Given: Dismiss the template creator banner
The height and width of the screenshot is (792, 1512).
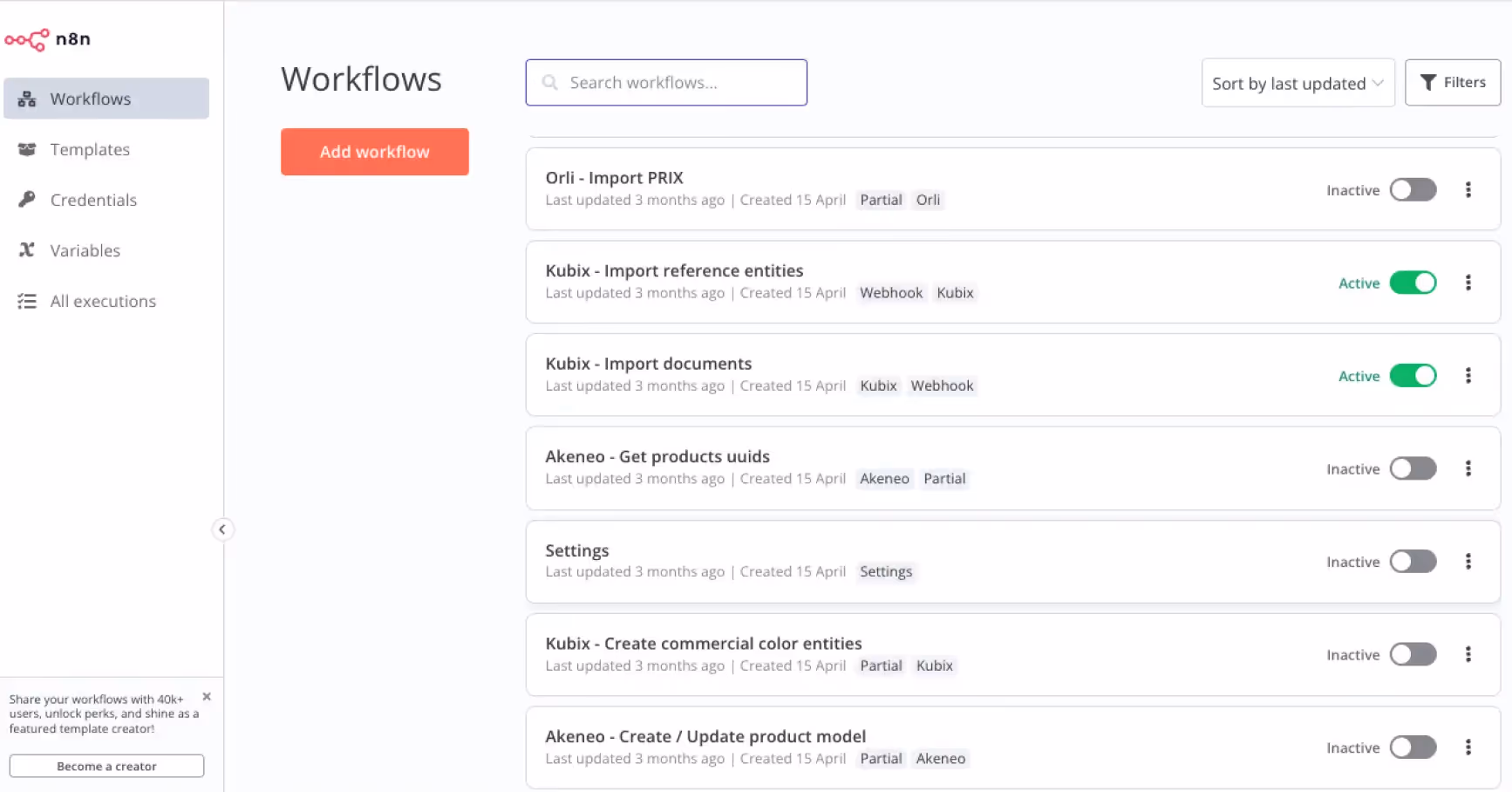Looking at the screenshot, I should (207, 697).
